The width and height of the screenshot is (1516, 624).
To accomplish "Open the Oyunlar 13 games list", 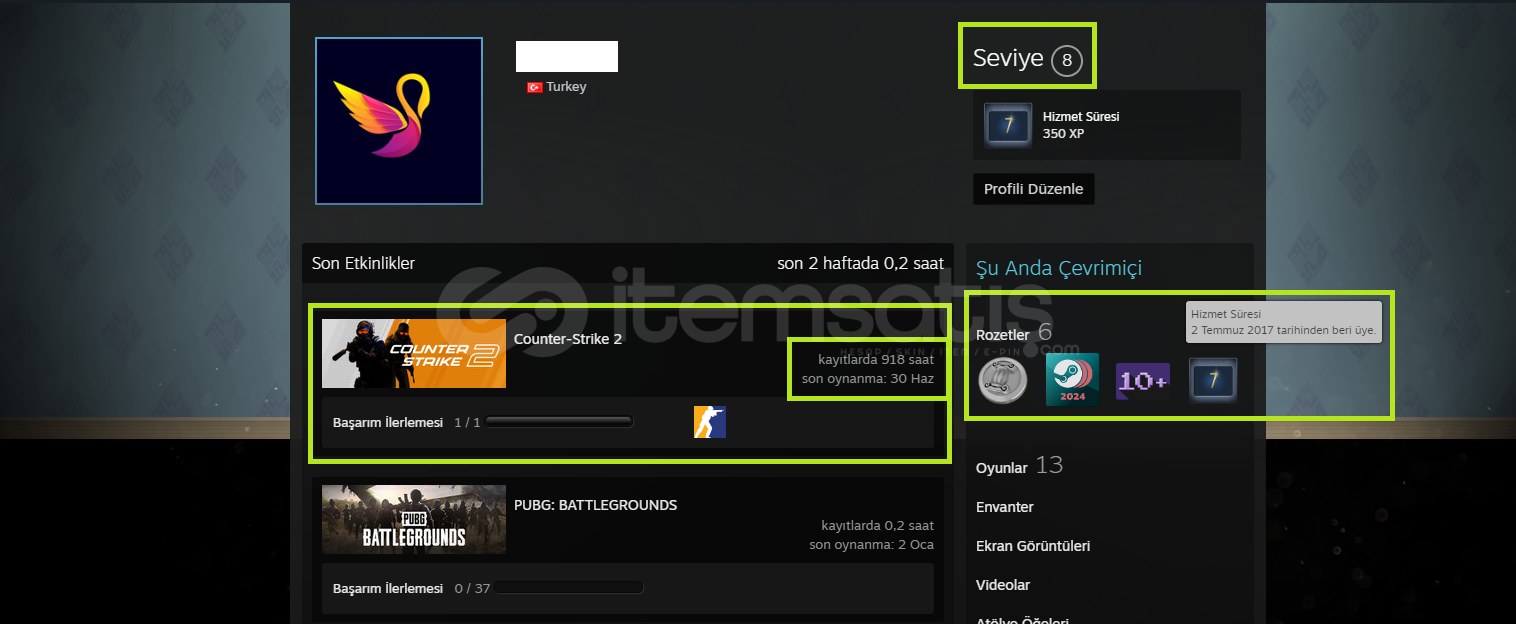I will (1019, 466).
